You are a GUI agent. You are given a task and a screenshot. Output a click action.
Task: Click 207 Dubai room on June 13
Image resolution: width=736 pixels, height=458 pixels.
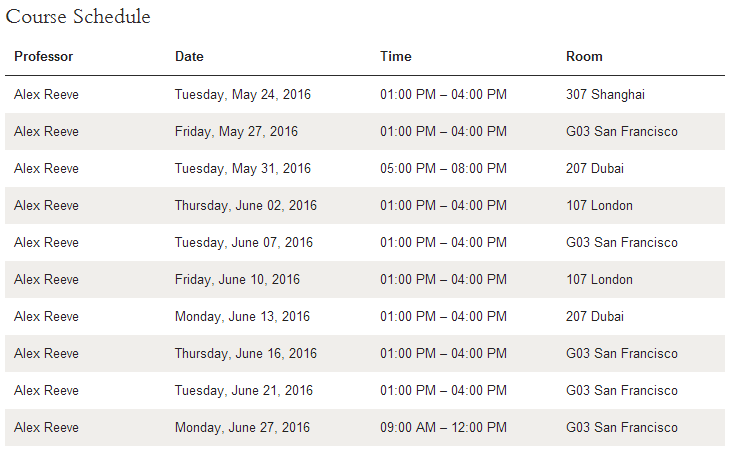[595, 316]
